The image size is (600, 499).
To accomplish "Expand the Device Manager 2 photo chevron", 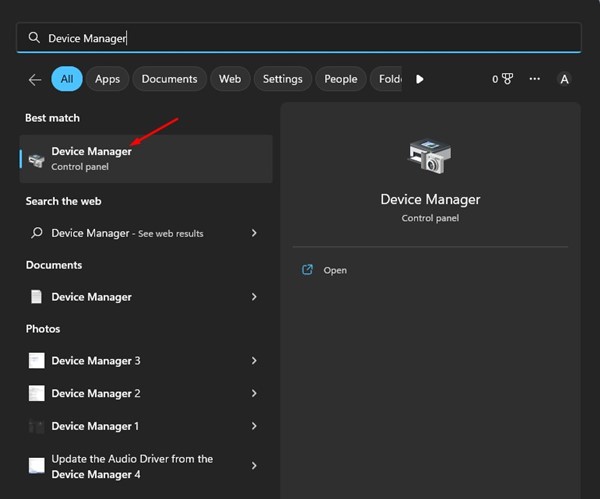I will (x=254, y=394).
